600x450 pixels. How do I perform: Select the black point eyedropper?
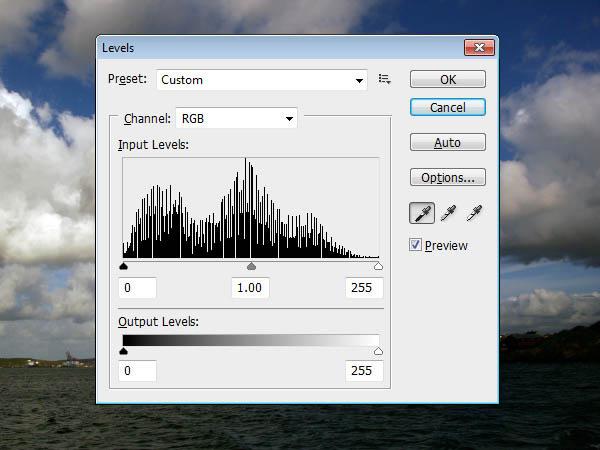[x=422, y=213]
